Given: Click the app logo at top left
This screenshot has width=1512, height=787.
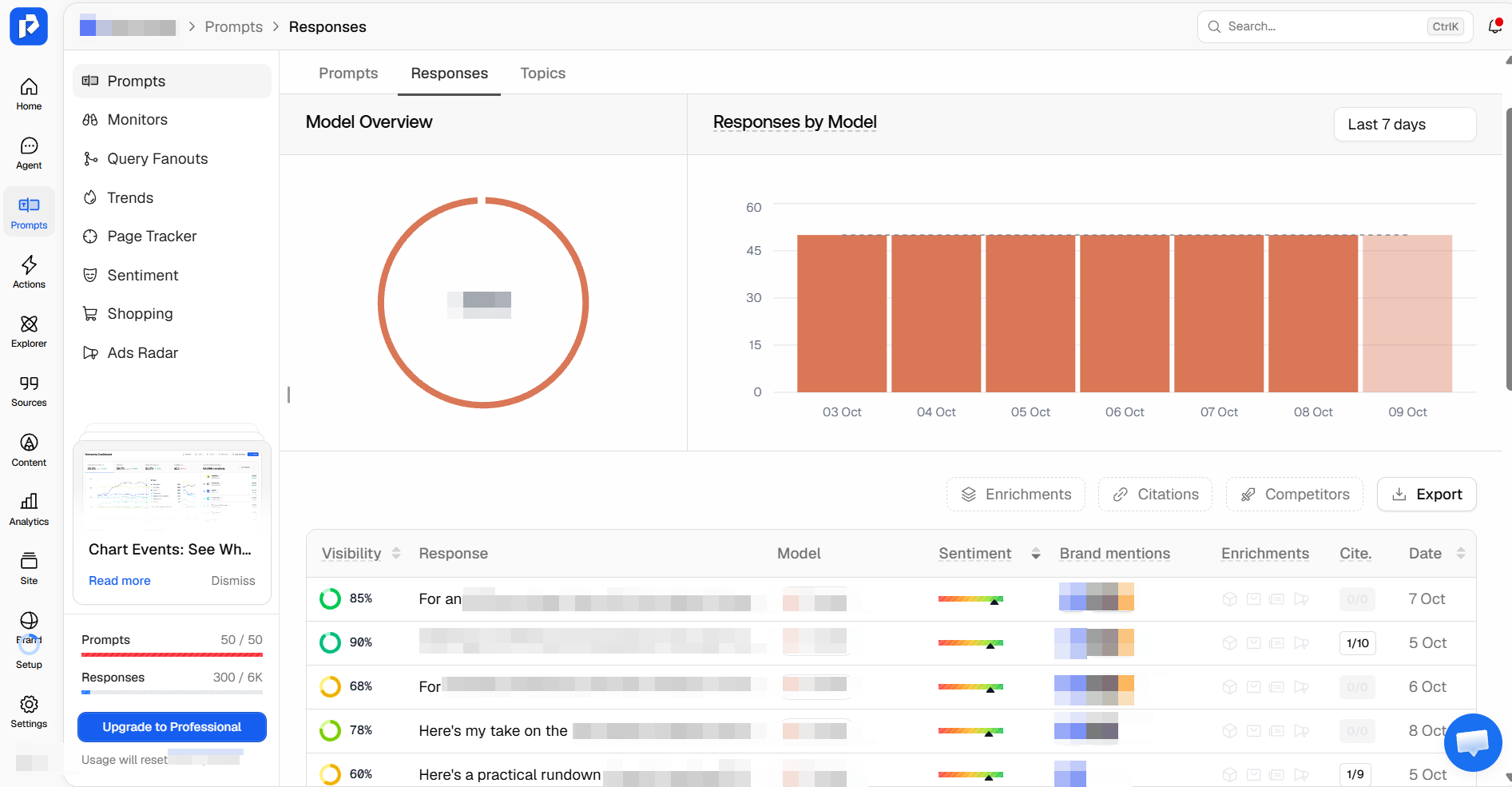Looking at the screenshot, I should 29,26.
